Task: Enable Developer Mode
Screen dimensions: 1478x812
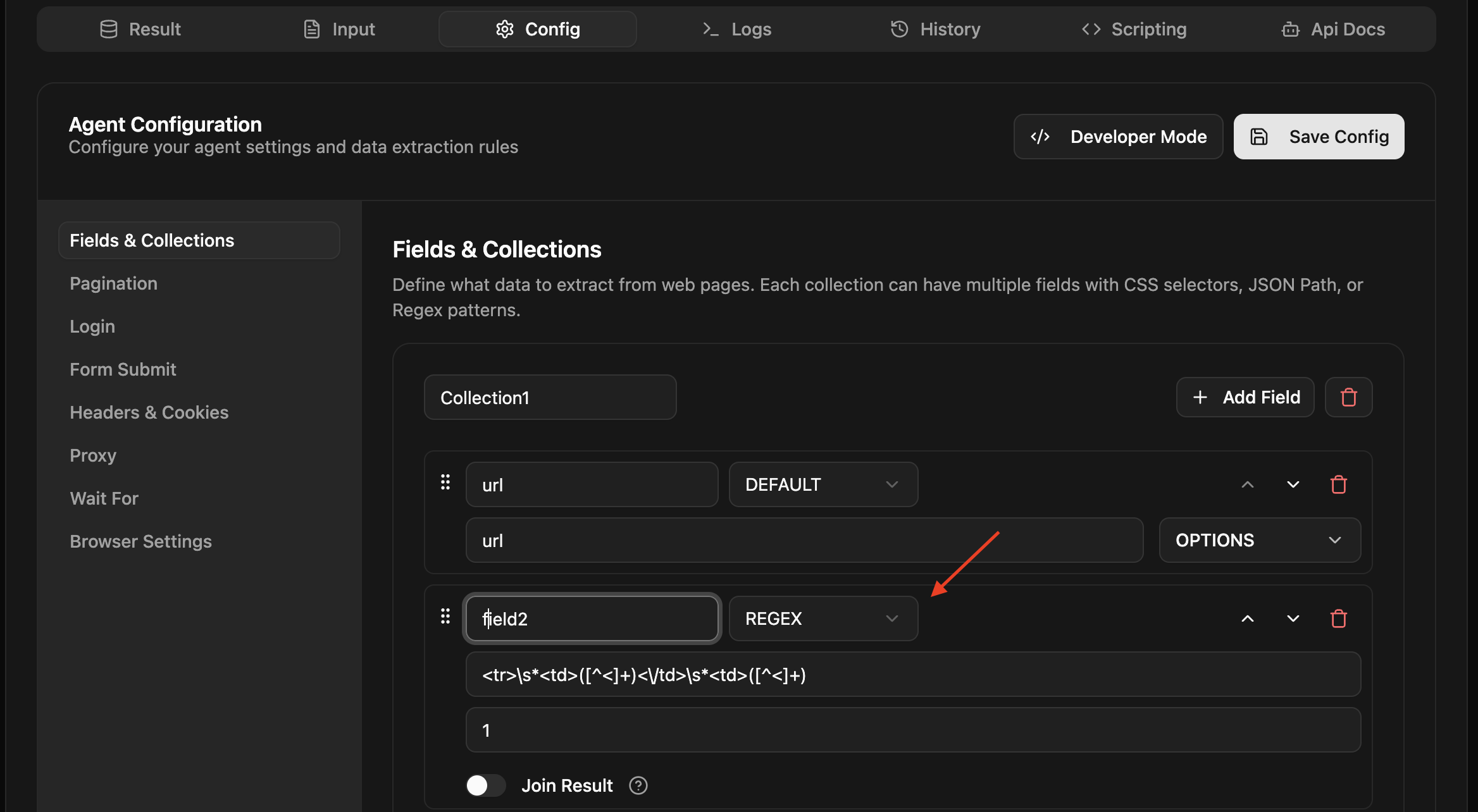Action: (1118, 137)
